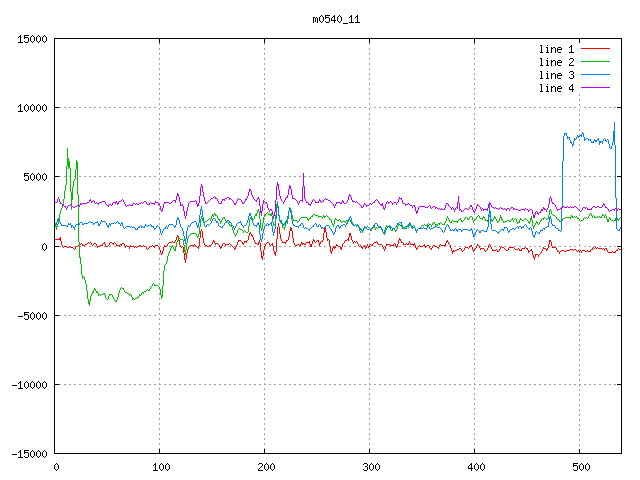
Task: Click the 5000 y-axis tick label
Action: [35, 177]
